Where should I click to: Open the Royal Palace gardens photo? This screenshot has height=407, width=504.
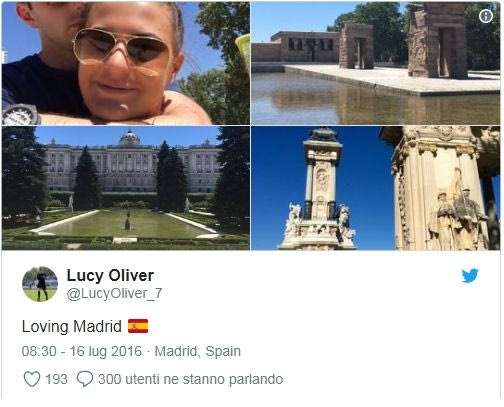coord(126,188)
